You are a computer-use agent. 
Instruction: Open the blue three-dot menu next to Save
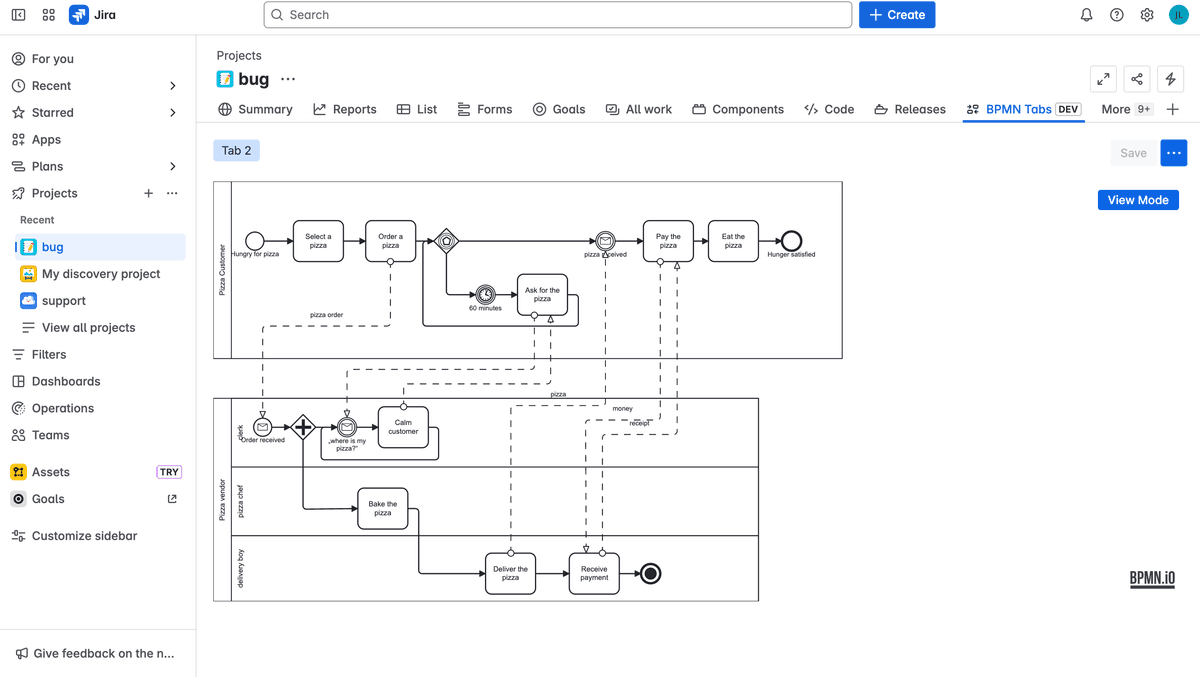coord(1174,153)
